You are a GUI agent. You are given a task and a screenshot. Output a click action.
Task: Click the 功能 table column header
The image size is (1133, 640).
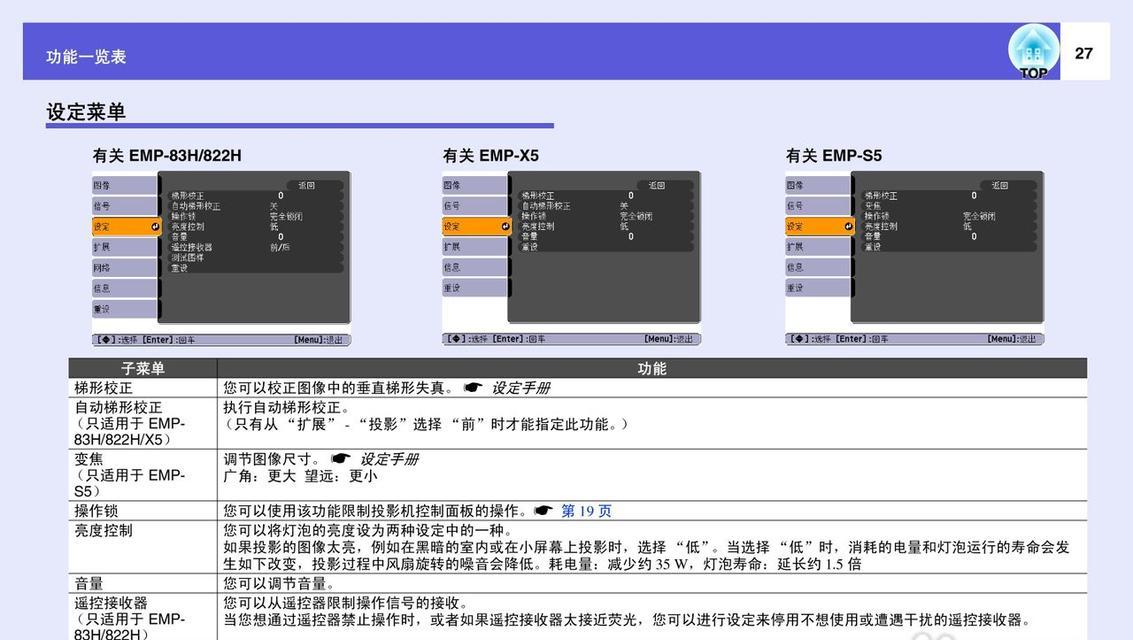pyautogui.click(x=652, y=368)
